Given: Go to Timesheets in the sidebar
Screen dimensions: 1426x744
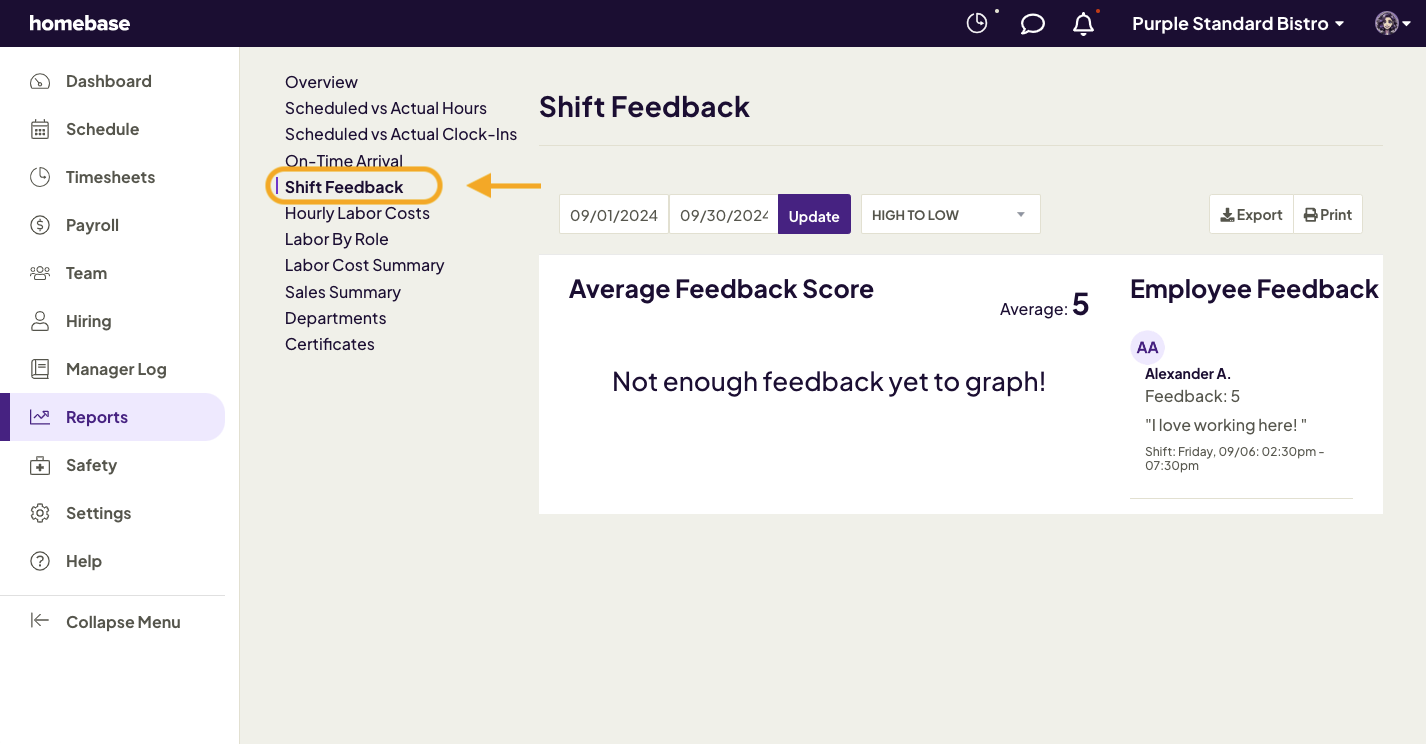Looking at the screenshot, I should [x=112, y=177].
